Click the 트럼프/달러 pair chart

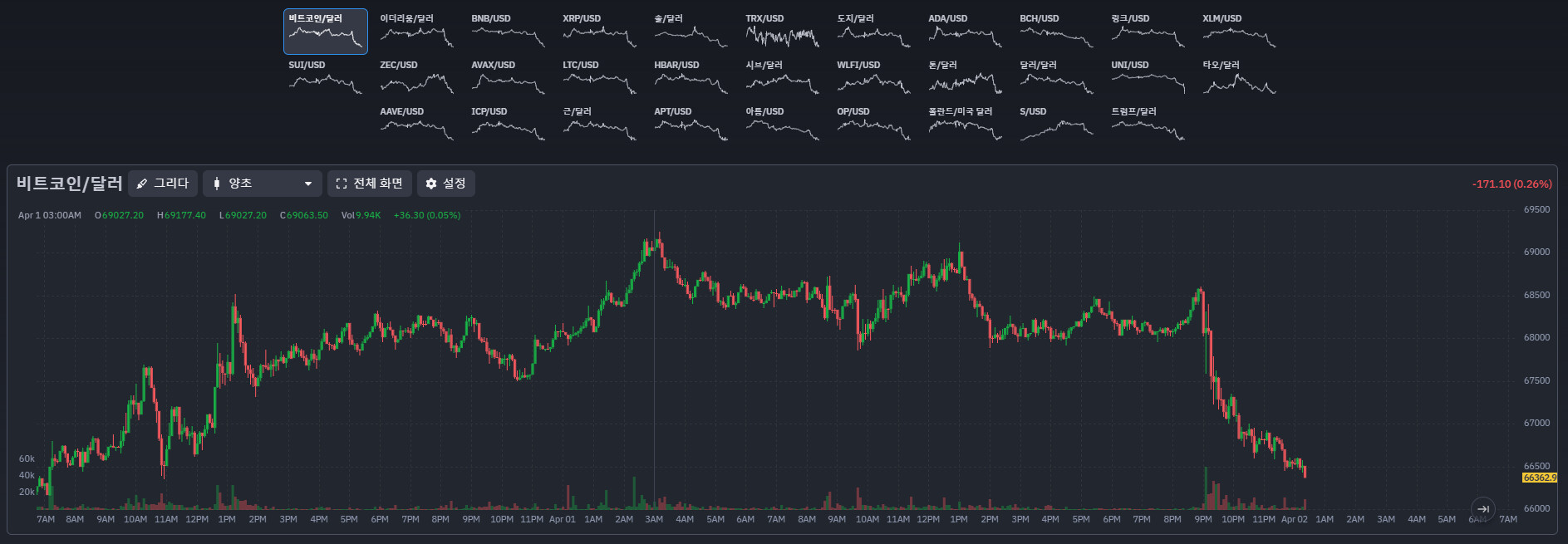point(1148,125)
